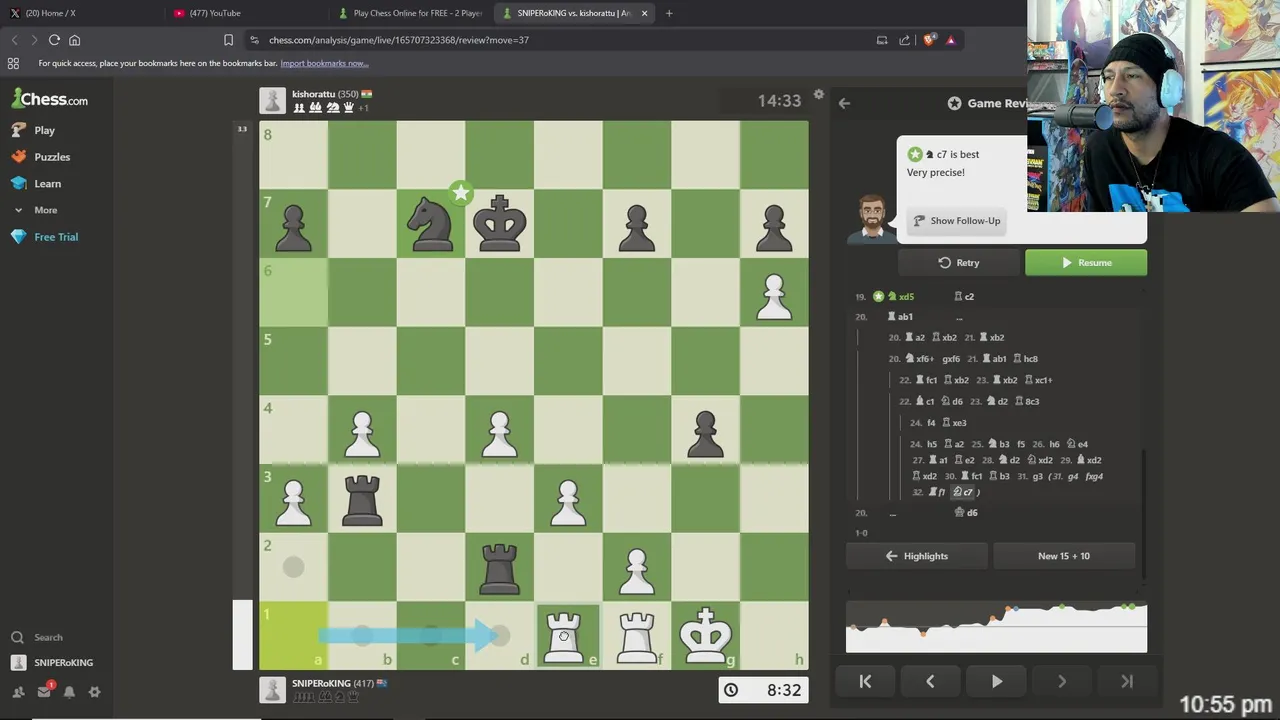
Task: Click the chess.com URL address bar
Action: tap(560, 40)
